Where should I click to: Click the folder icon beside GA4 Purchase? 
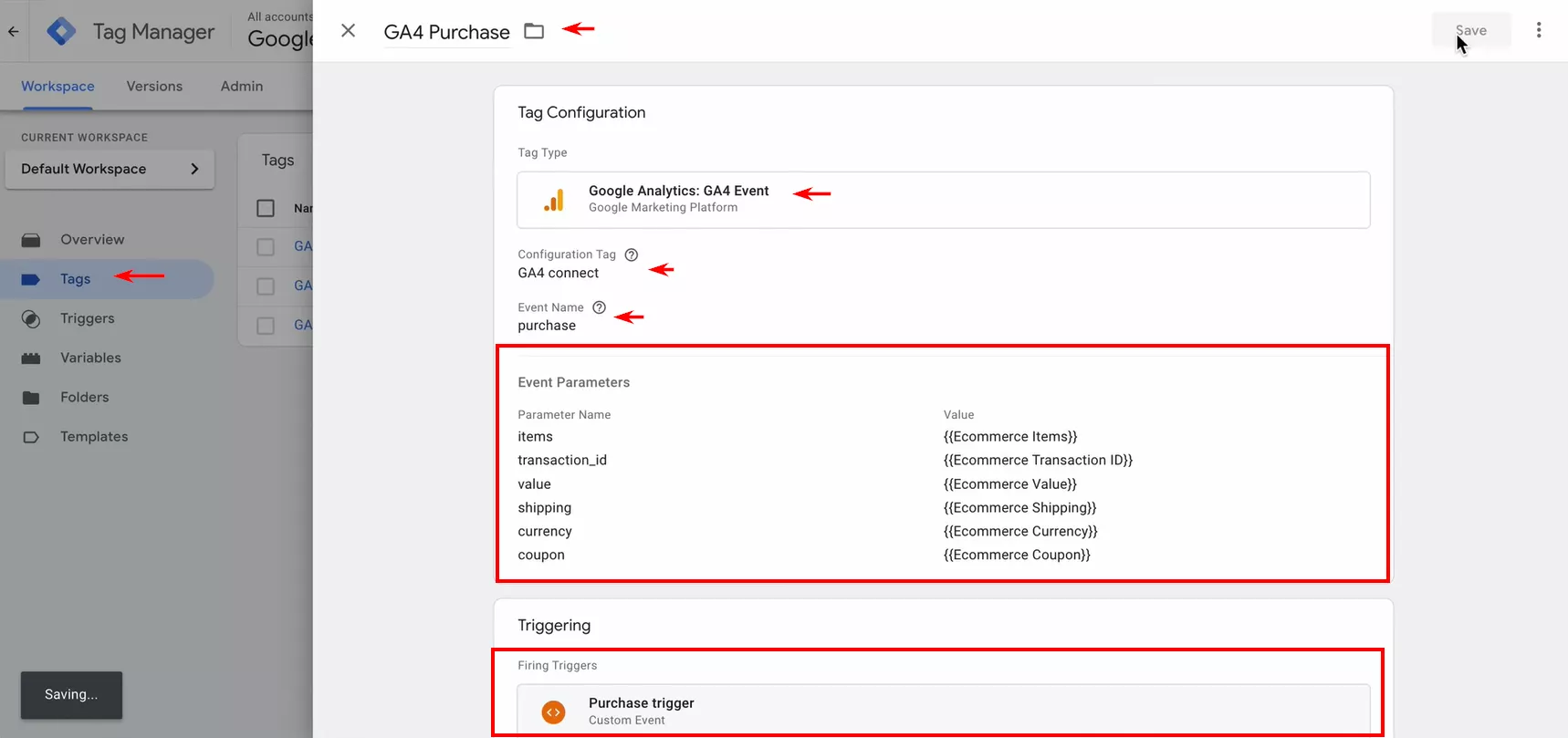point(534,31)
